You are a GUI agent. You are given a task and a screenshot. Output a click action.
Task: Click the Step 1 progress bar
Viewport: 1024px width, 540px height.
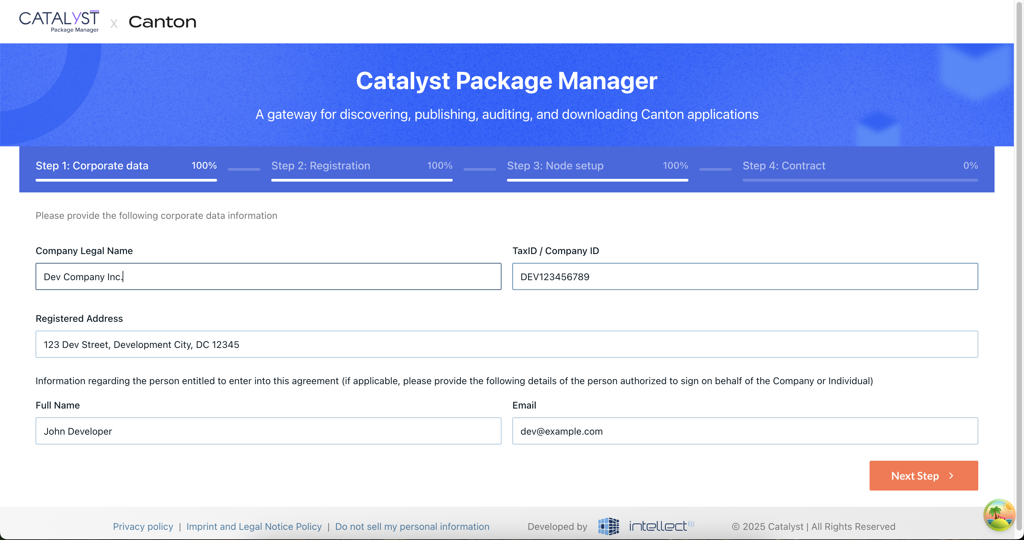[126, 180]
